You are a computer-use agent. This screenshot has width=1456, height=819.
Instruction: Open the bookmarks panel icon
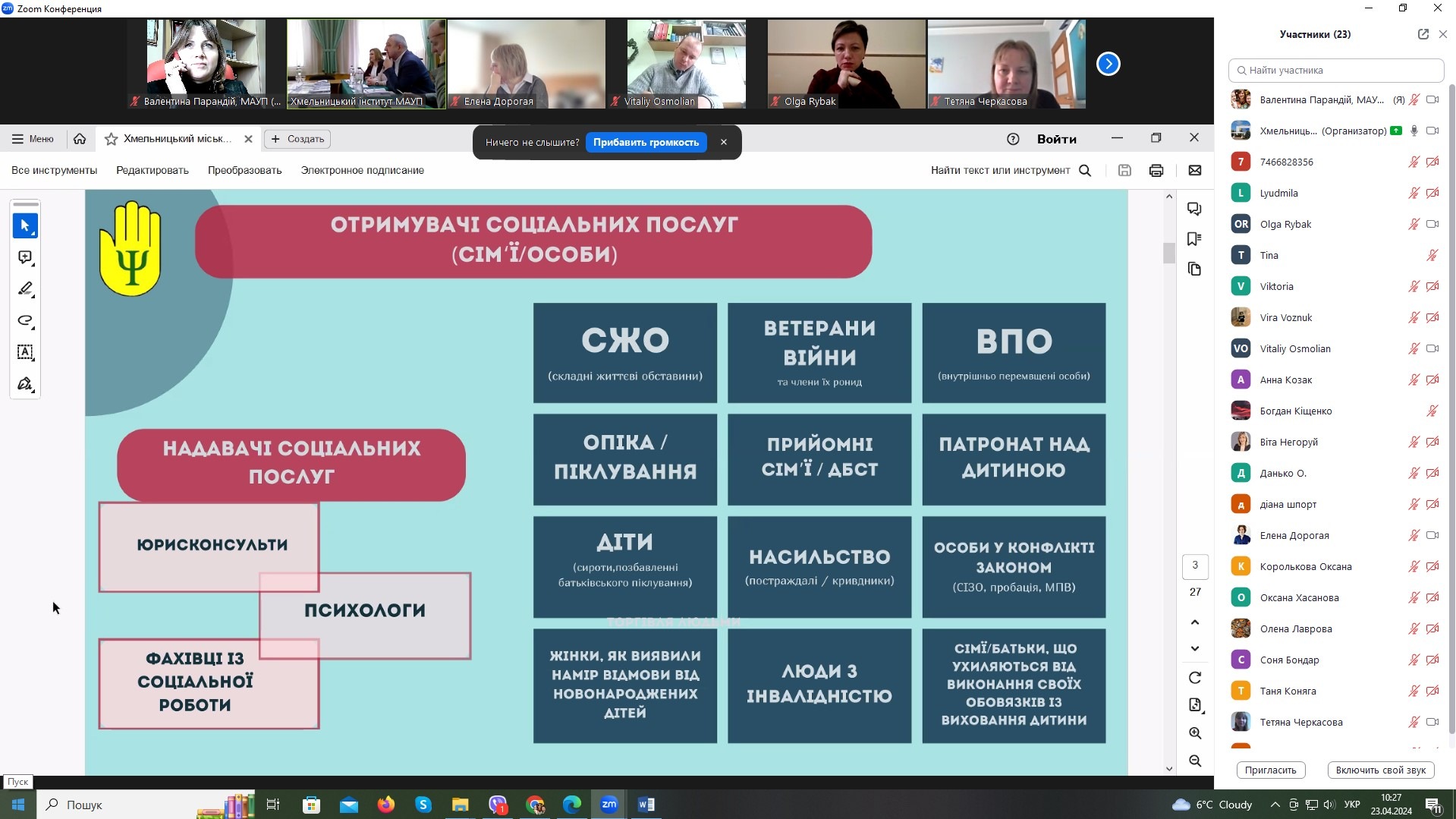(1194, 239)
